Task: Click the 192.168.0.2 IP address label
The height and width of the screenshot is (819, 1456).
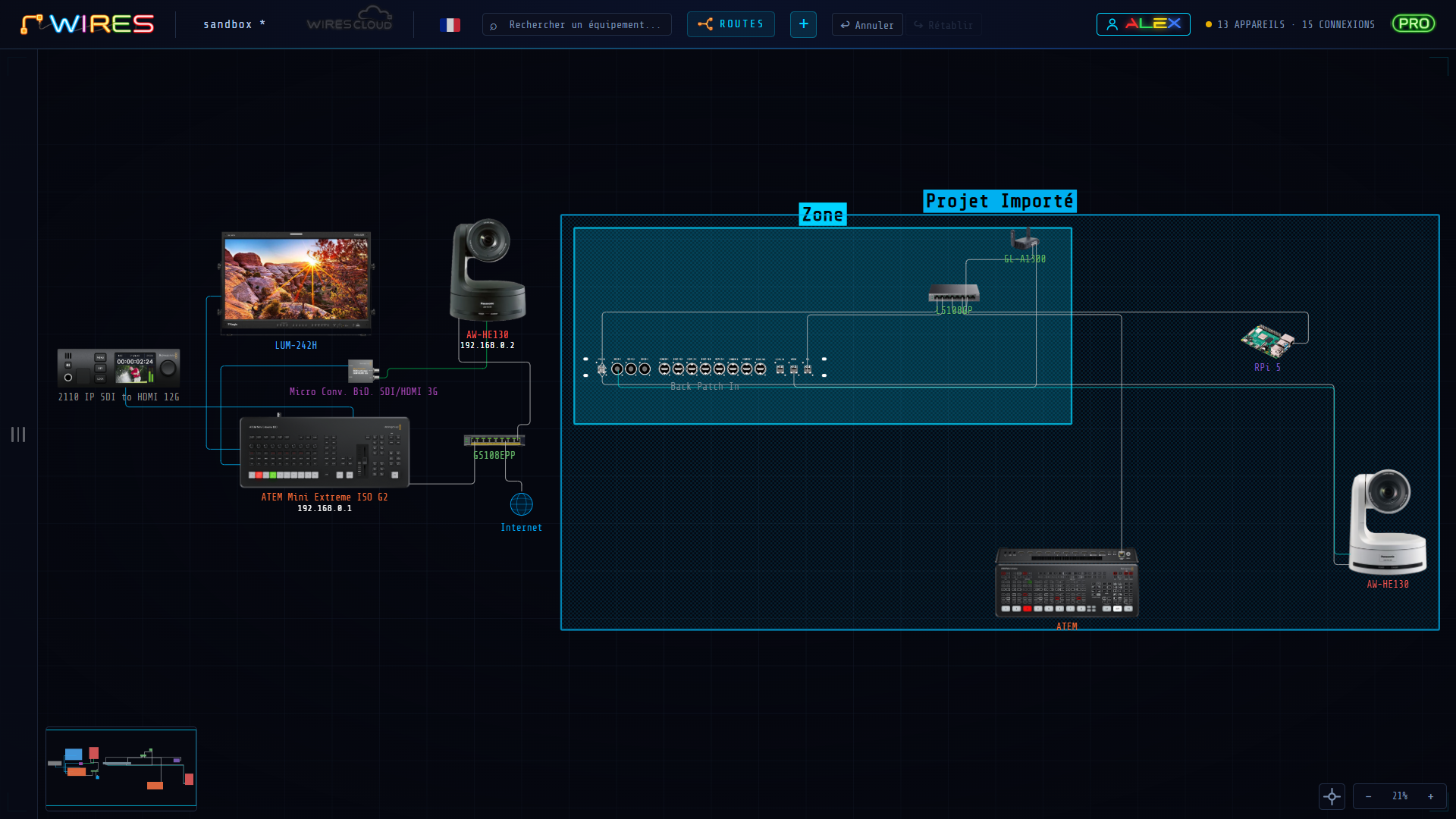Action: coord(488,346)
